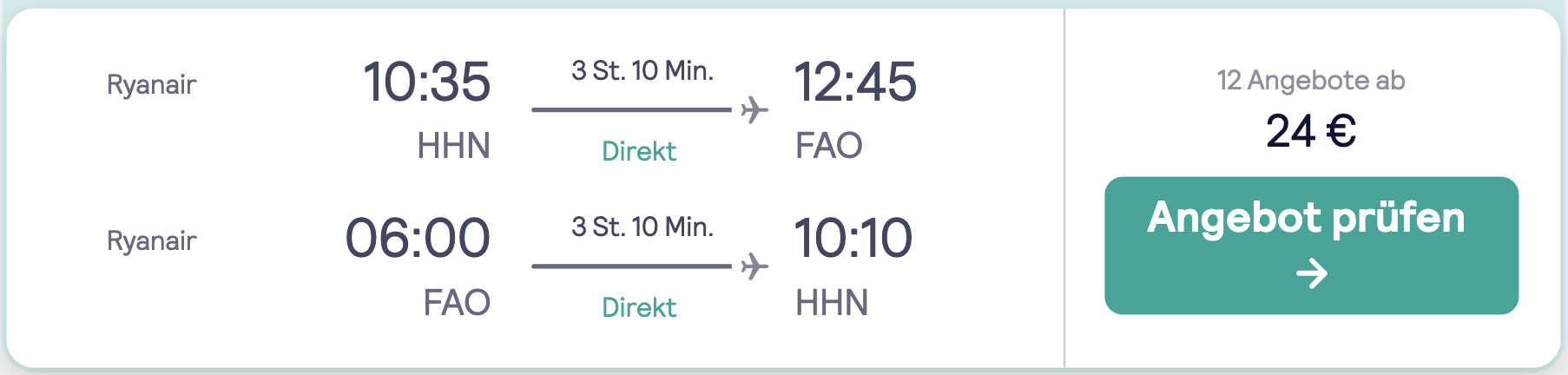
Task: Click the 06:00 return departure time
Action: [418, 239]
